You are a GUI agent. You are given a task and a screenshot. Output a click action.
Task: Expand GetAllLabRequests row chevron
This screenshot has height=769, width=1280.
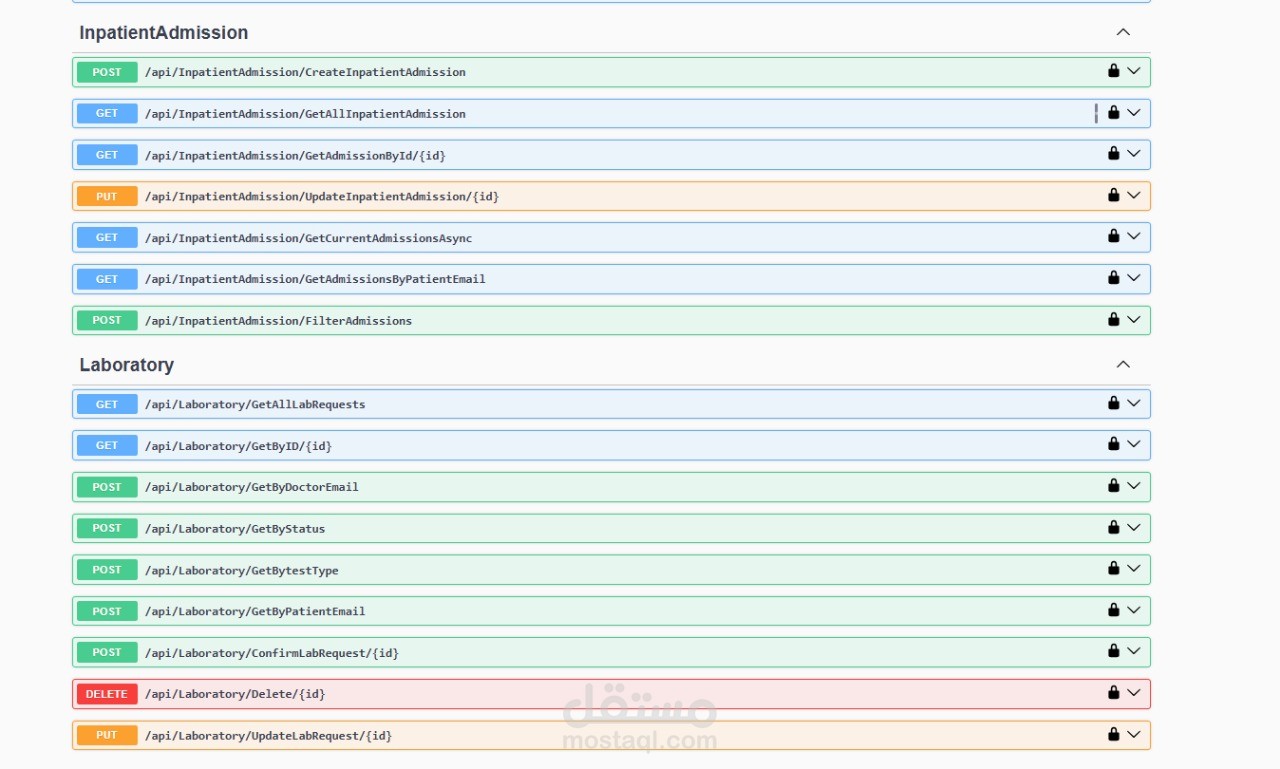pos(1134,404)
